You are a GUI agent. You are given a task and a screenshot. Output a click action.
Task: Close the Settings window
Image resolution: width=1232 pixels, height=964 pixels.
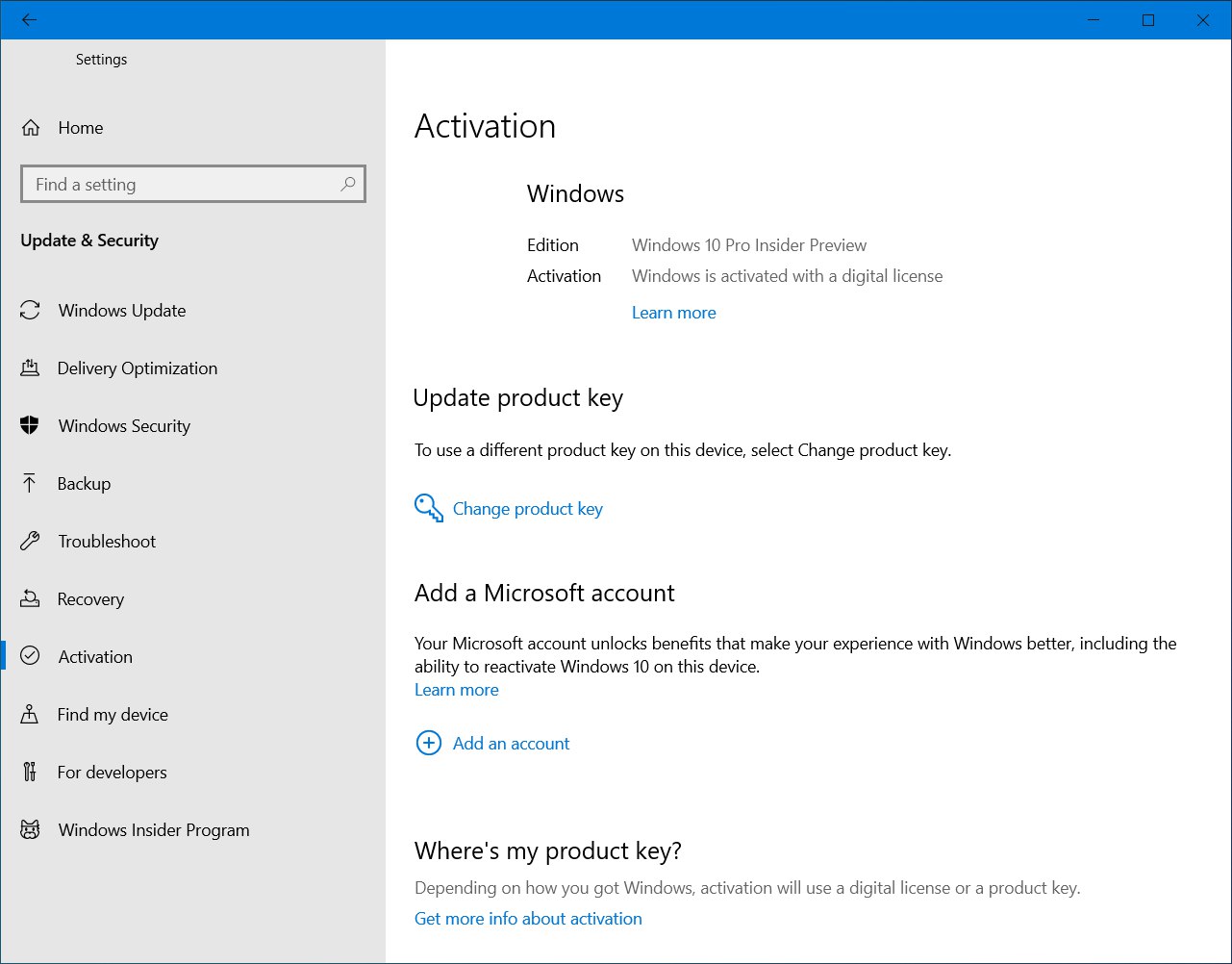click(x=1203, y=19)
